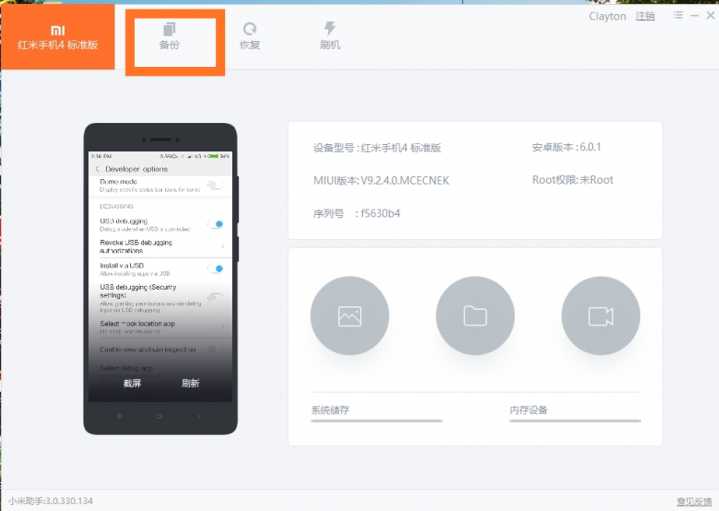This screenshot has width=719, height=511.
Task: Click the 截屏 screenshot button
Action: pyautogui.click(x=132, y=383)
